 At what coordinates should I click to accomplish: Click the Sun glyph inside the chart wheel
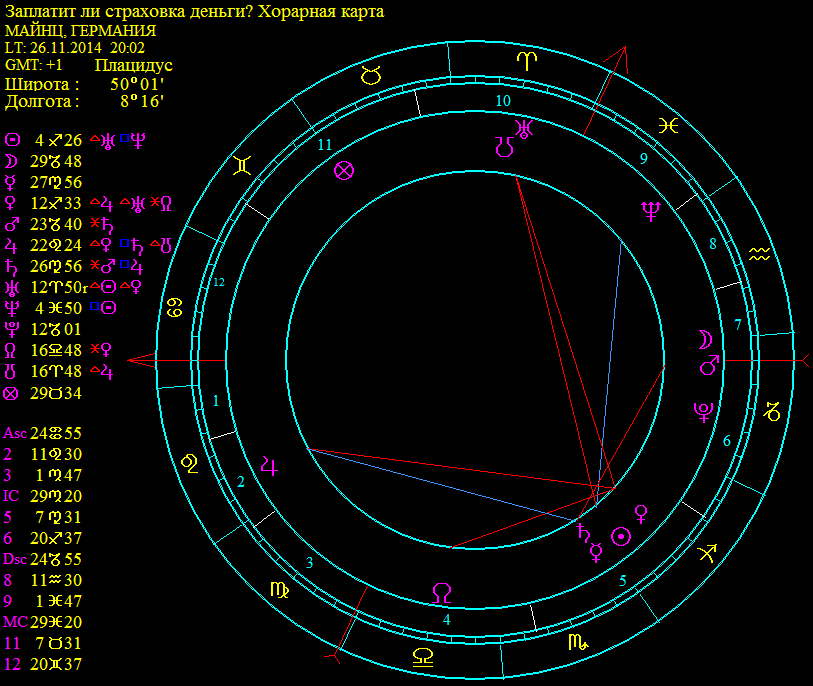click(x=622, y=537)
